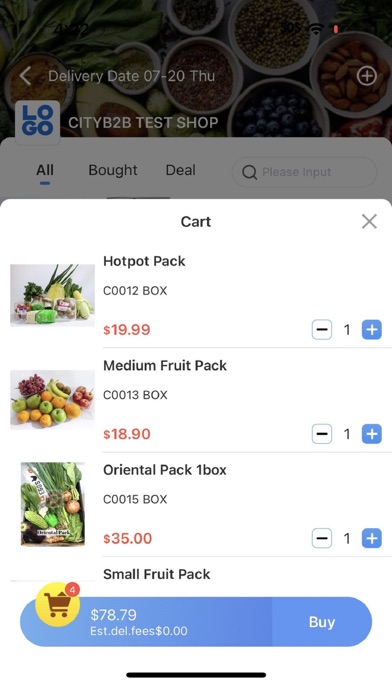Close the Cart panel with X
The width and height of the screenshot is (392, 696).
pos(369,221)
